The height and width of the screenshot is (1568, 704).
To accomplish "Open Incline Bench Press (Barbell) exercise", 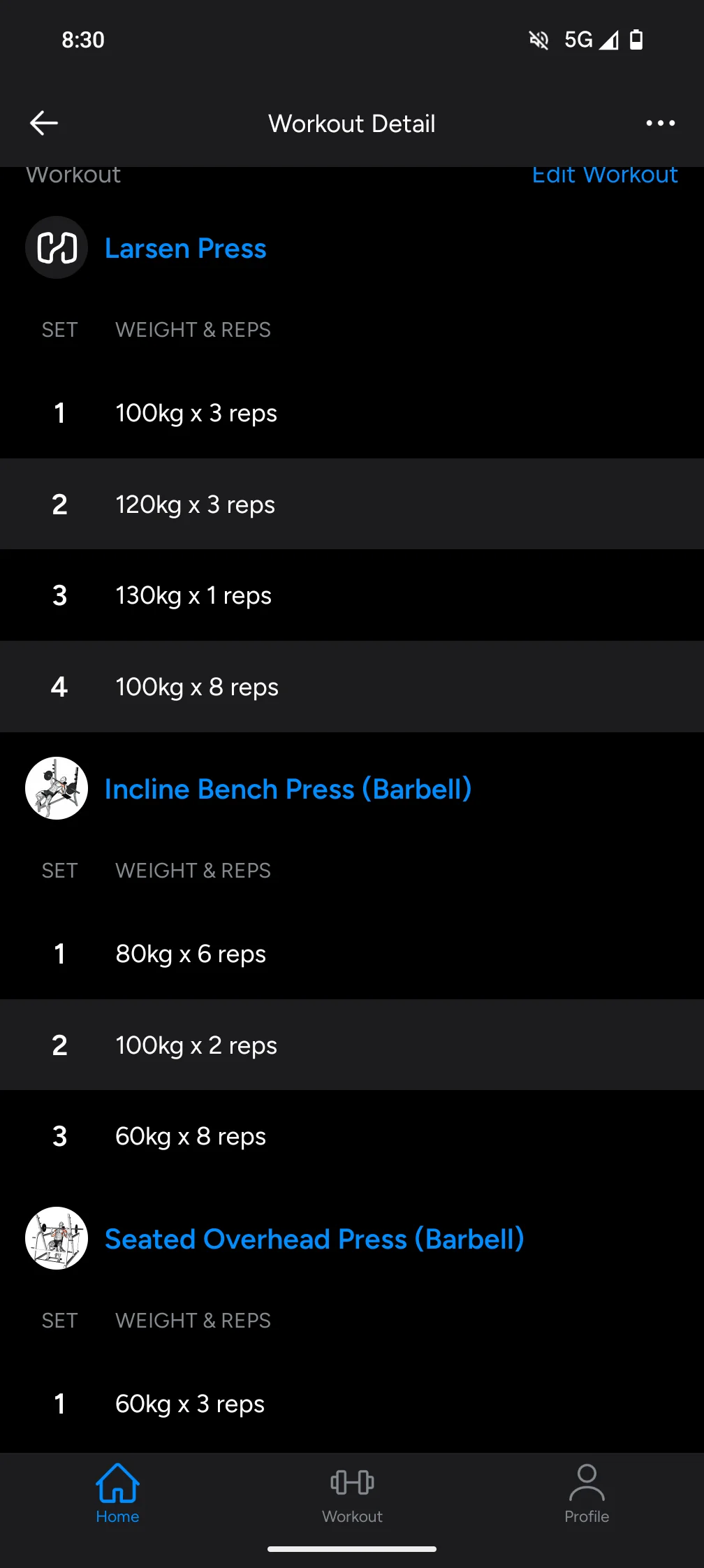I will (x=288, y=790).
